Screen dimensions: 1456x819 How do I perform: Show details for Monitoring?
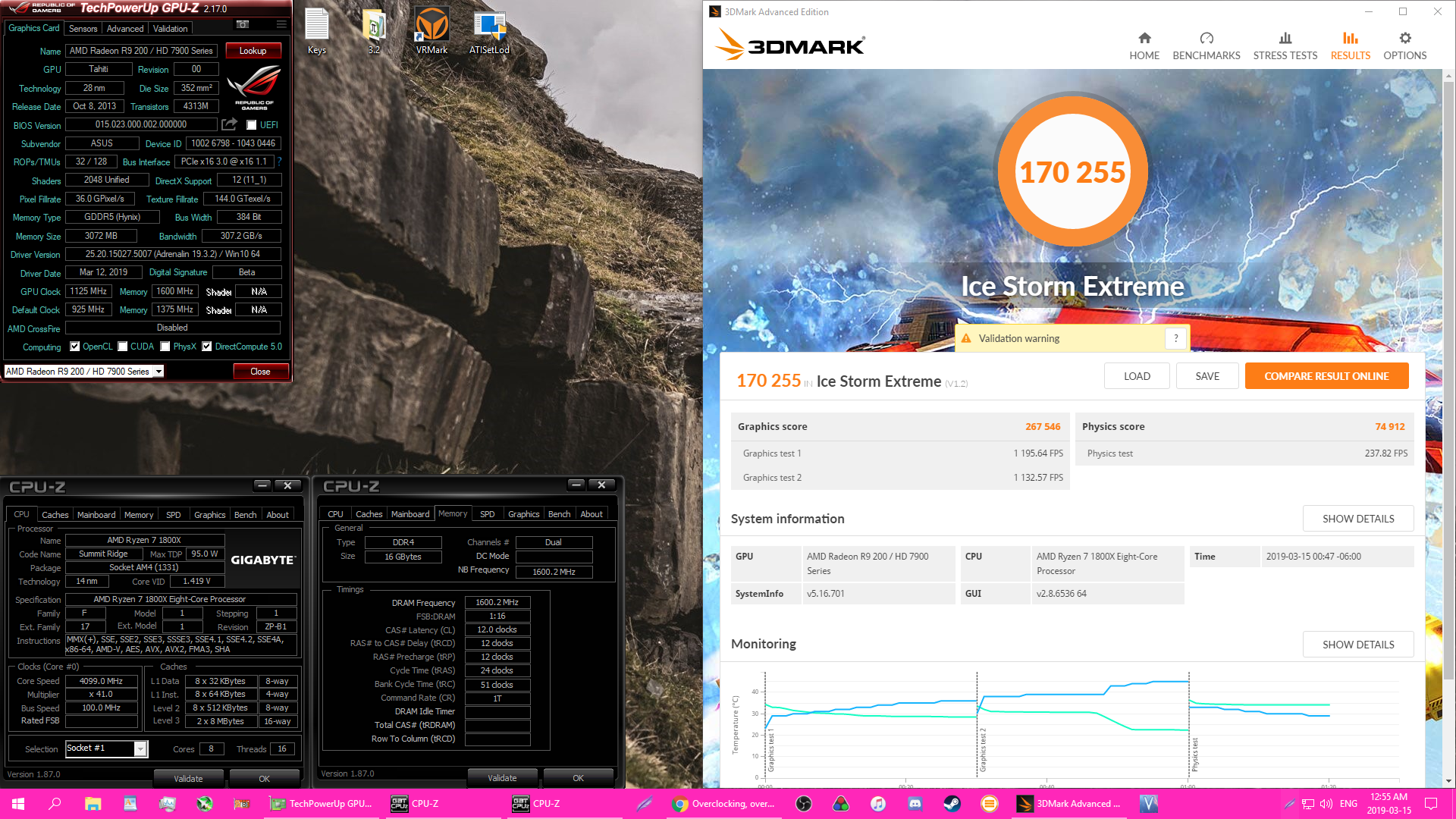pyautogui.click(x=1358, y=645)
